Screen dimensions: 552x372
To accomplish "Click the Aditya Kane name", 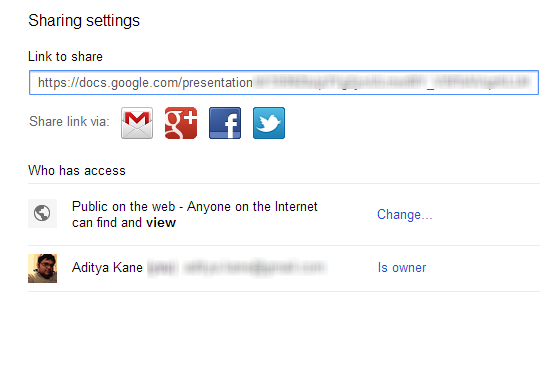I will pos(107,268).
